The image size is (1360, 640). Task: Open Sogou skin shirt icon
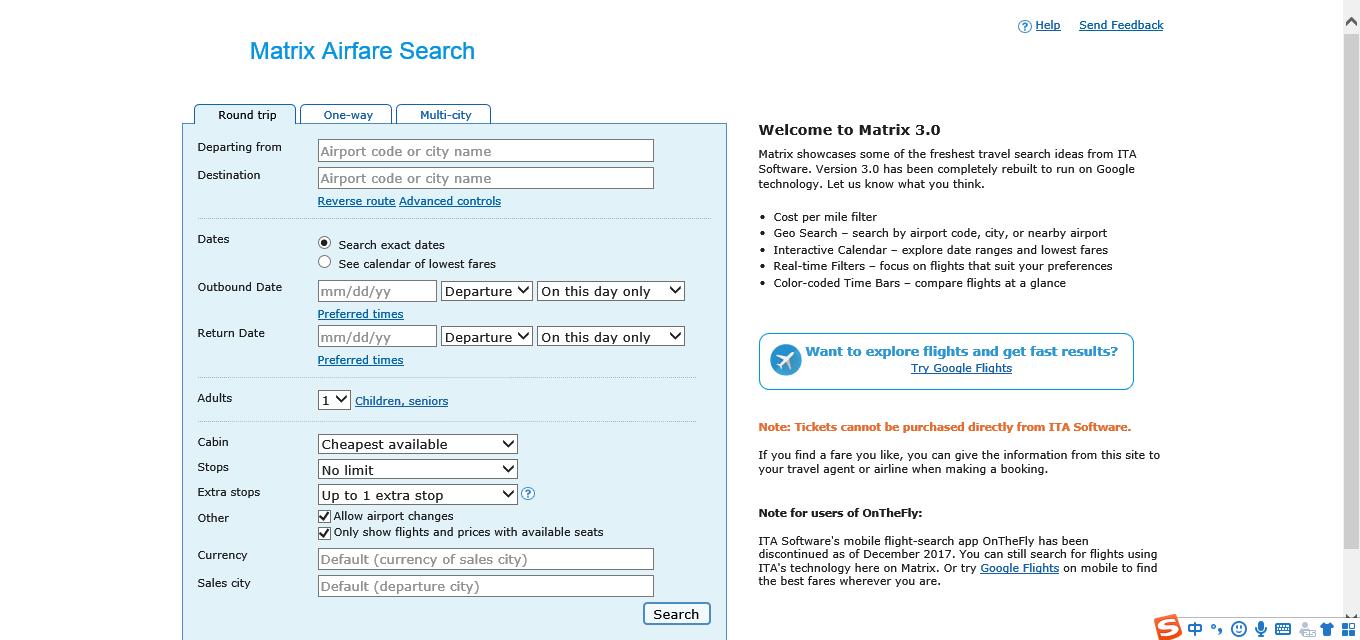click(x=1328, y=629)
